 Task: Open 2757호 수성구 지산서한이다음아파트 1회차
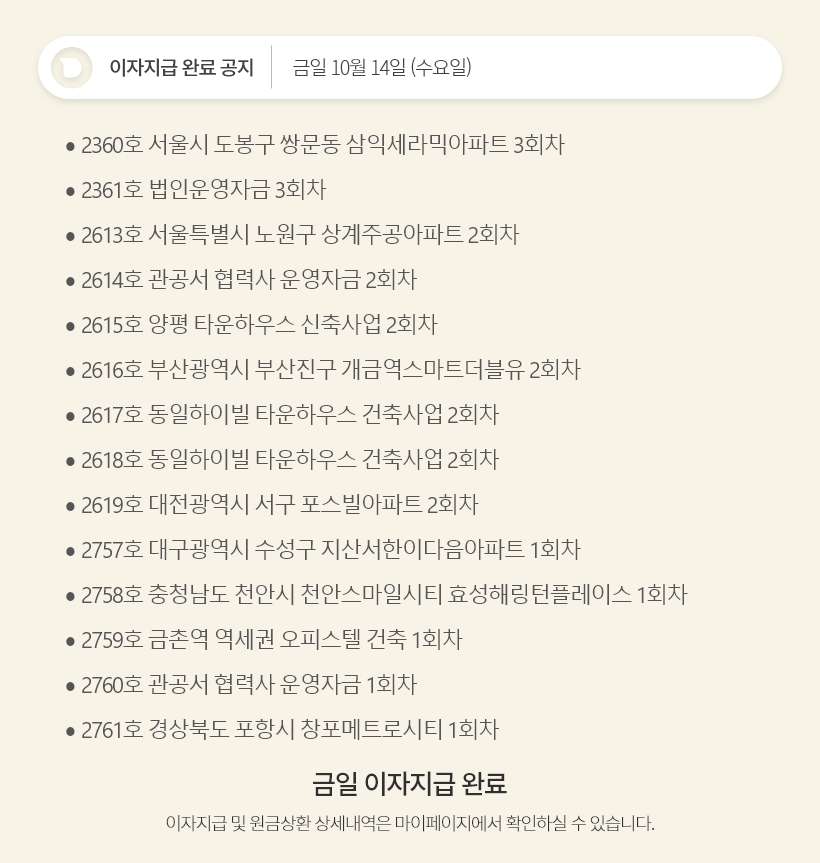pos(330,550)
